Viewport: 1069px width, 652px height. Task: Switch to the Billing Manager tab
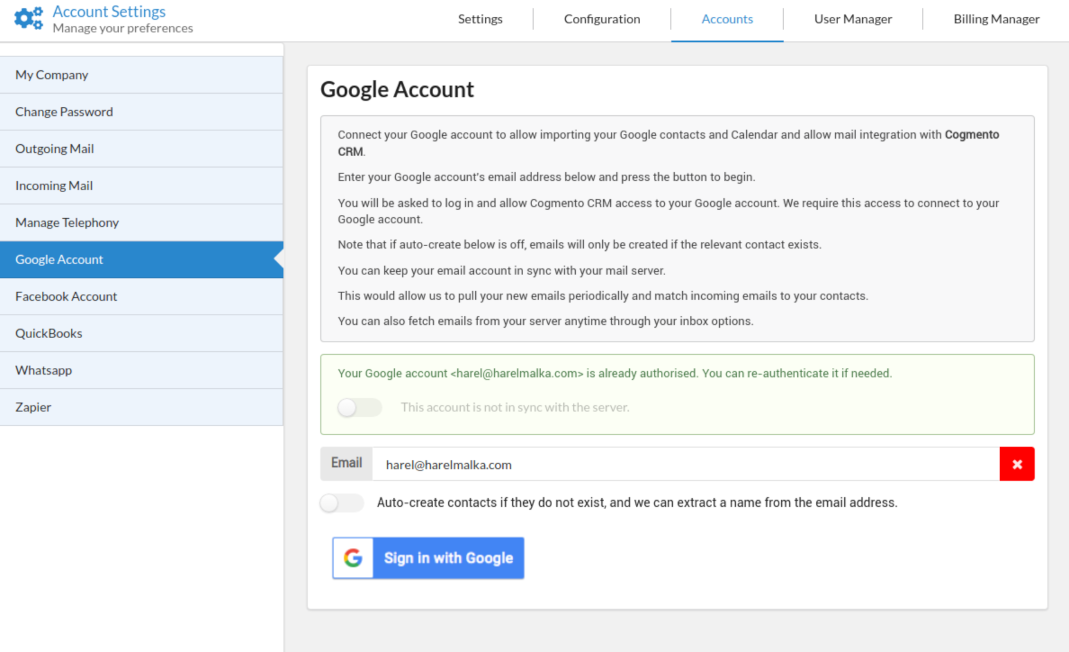point(996,18)
